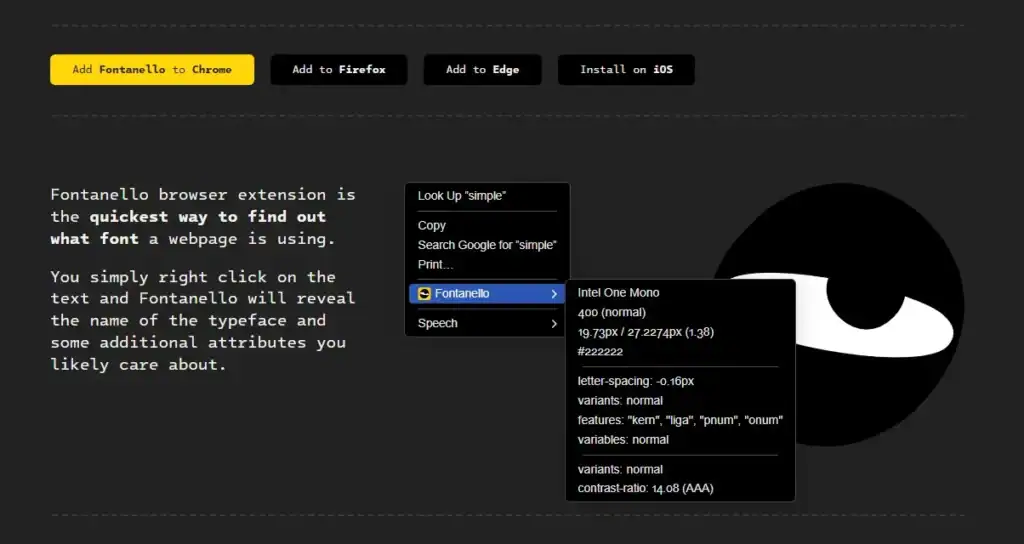Open the Speech context menu entry

coord(487,323)
